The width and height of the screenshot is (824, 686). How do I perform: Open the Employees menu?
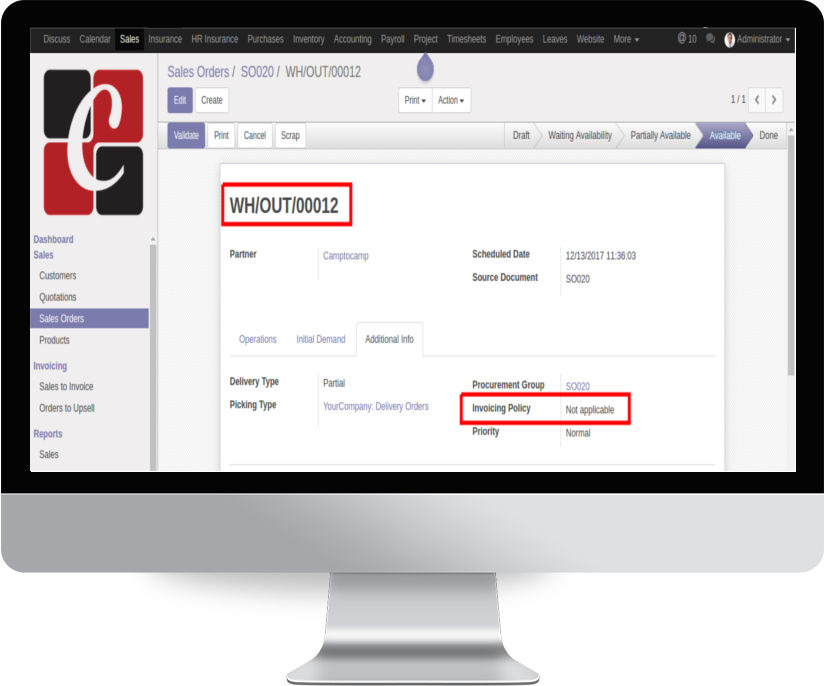point(514,39)
